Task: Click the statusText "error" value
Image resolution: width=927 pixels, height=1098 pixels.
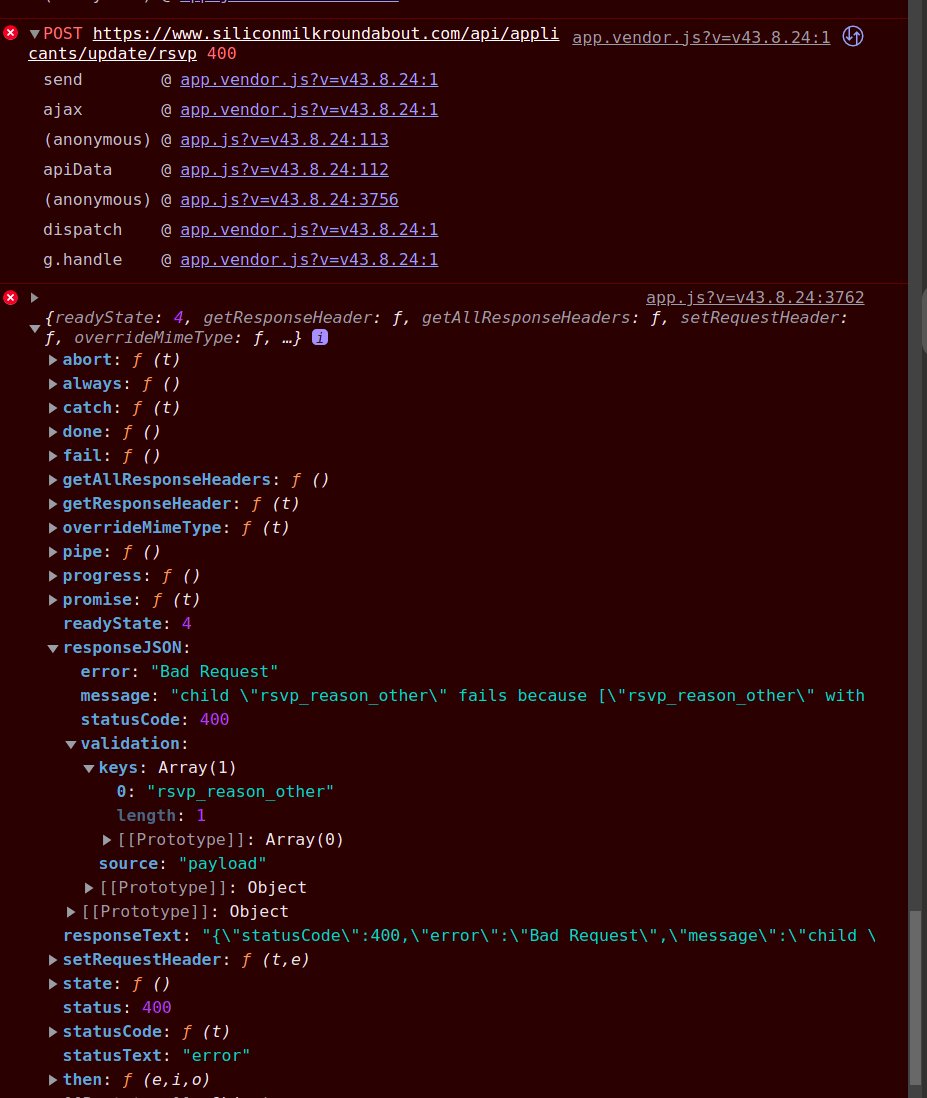Action: click(x=216, y=1056)
